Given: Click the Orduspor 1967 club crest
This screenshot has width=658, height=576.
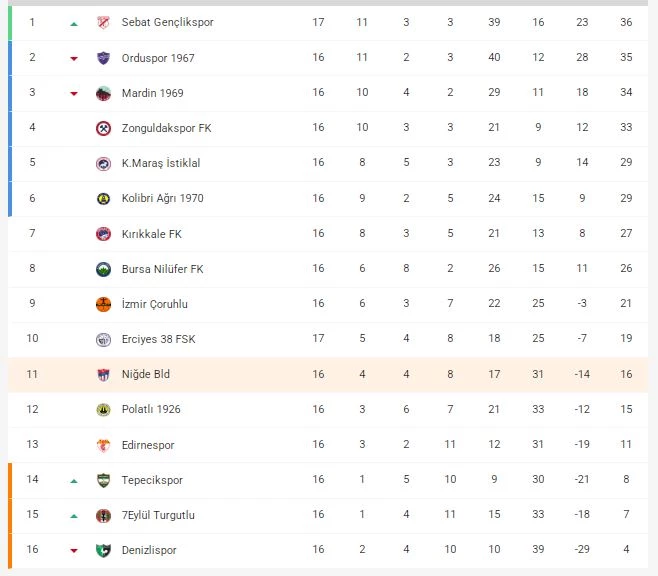Looking at the screenshot, I should 103,57.
